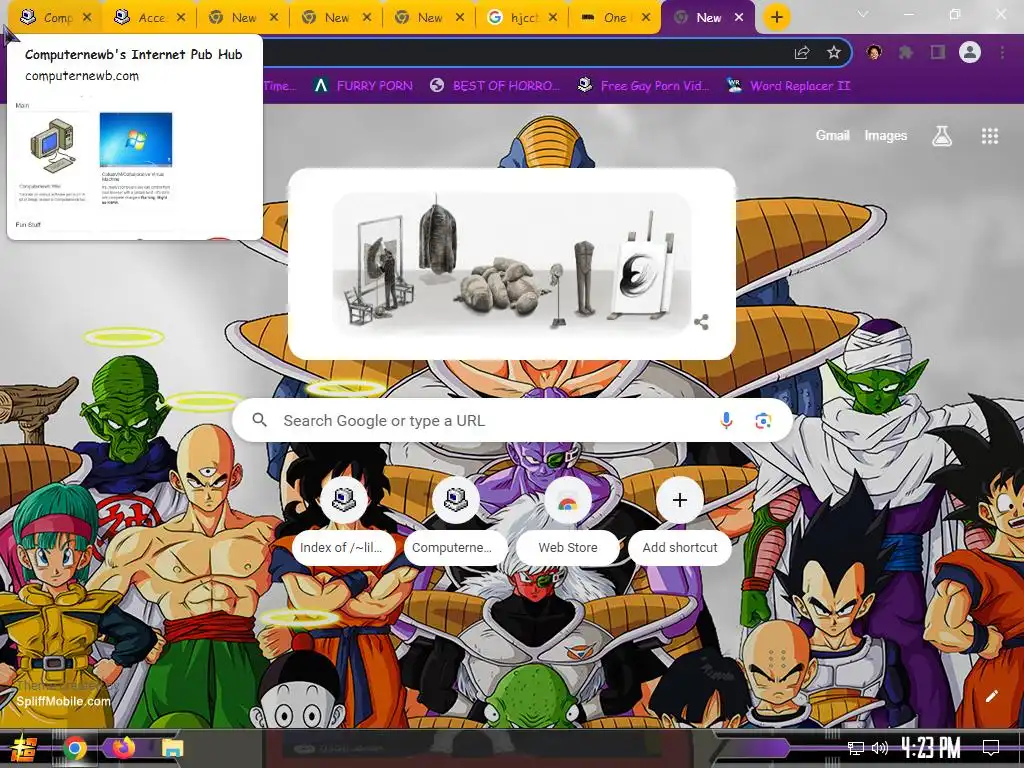Click the SpliffMobile.com theme credit

(63, 701)
